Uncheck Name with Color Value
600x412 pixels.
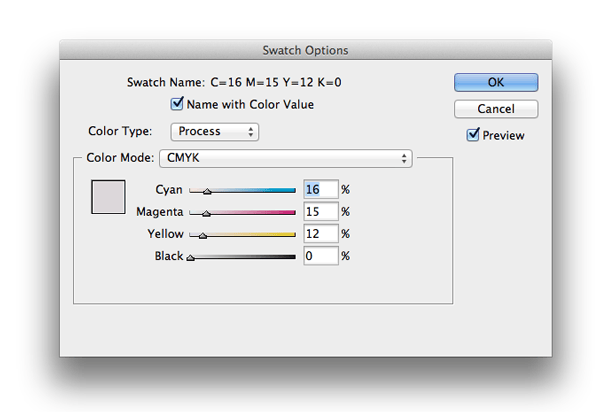click(177, 104)
